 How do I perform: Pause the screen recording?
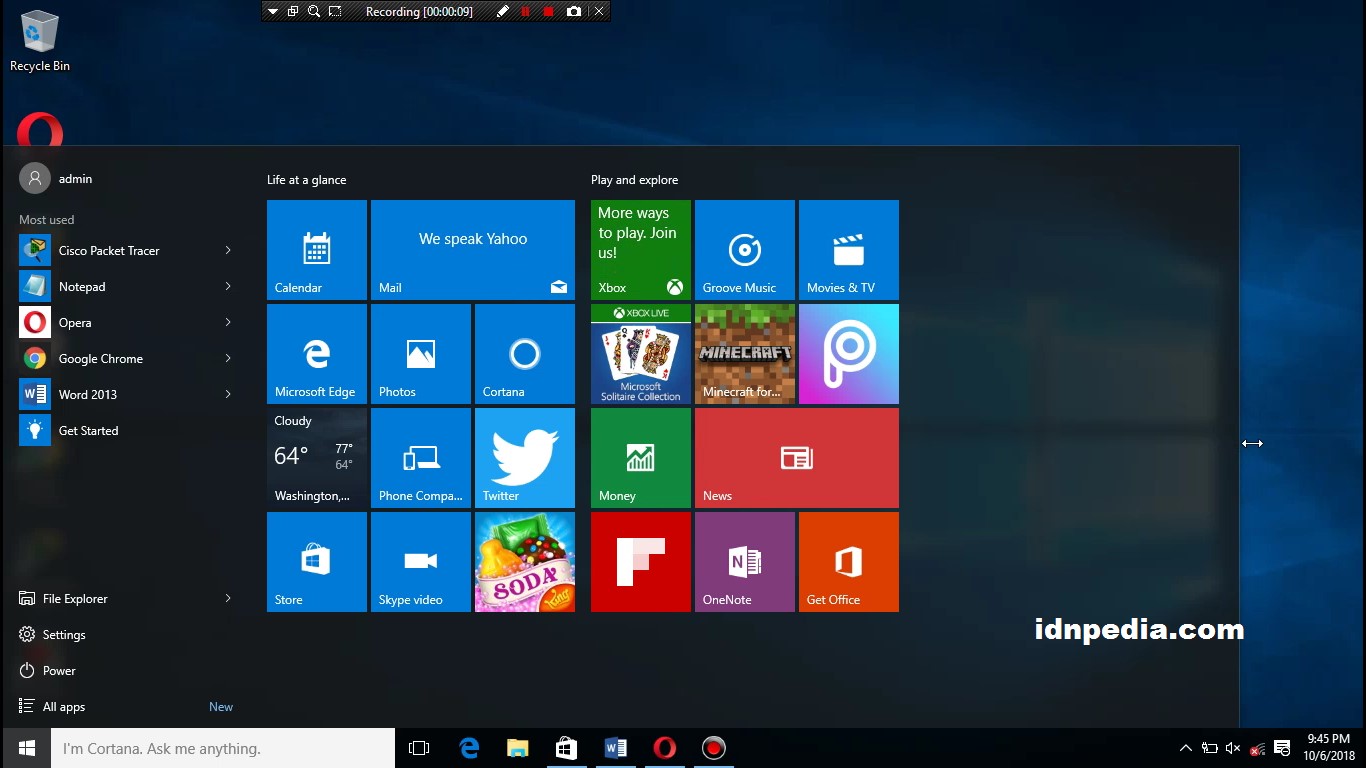[526, 11]
